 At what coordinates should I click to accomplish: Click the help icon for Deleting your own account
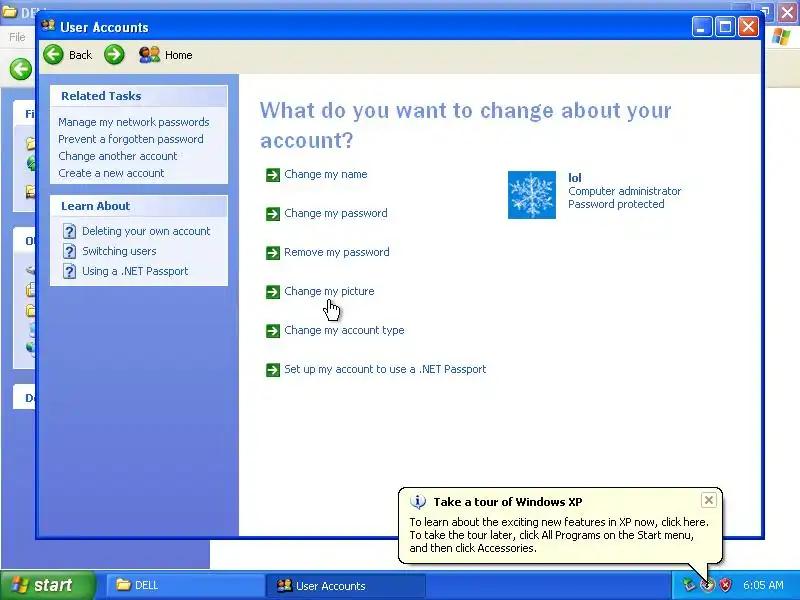[x=69, y=231]
